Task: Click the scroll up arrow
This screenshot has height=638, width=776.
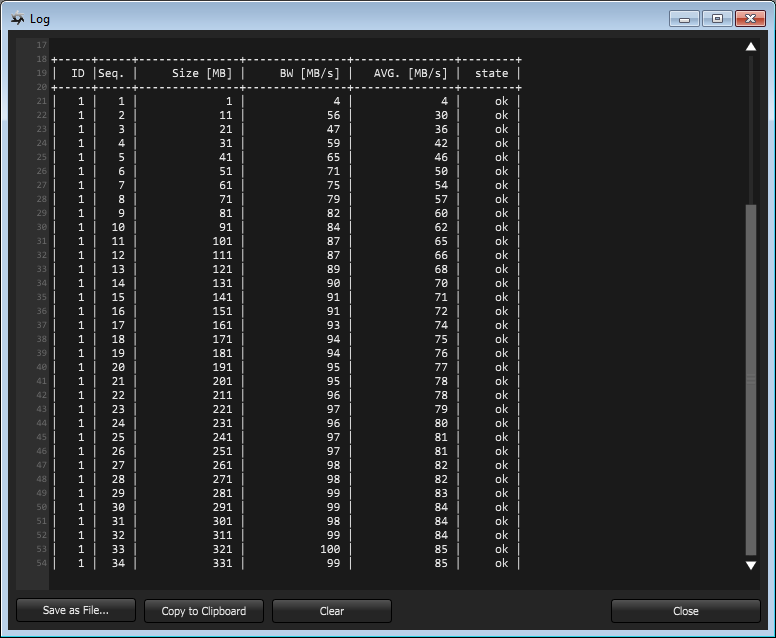Action: coord(751,47)
